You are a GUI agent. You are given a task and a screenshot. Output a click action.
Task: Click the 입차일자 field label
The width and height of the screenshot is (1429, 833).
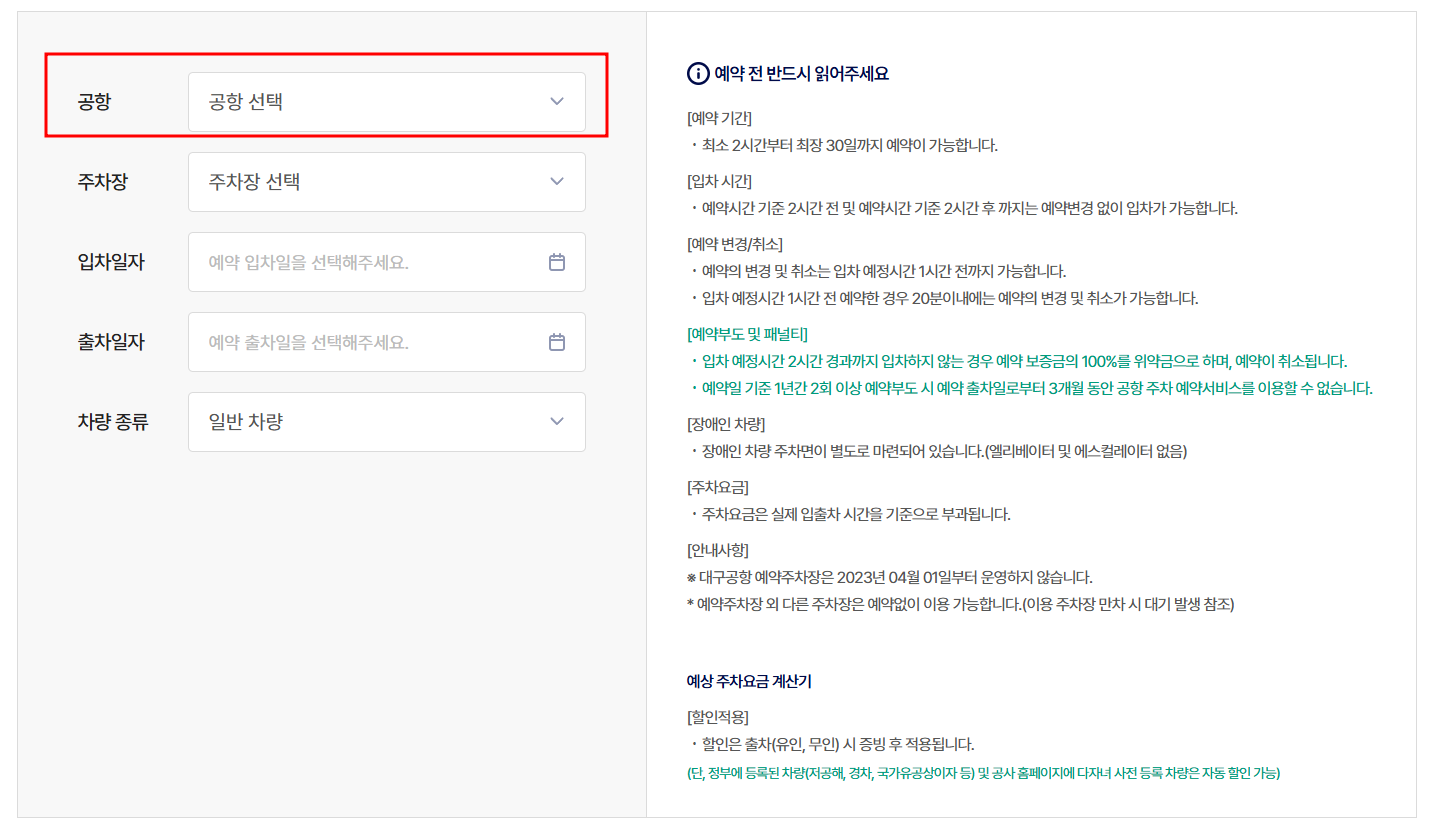coord(111,262)
